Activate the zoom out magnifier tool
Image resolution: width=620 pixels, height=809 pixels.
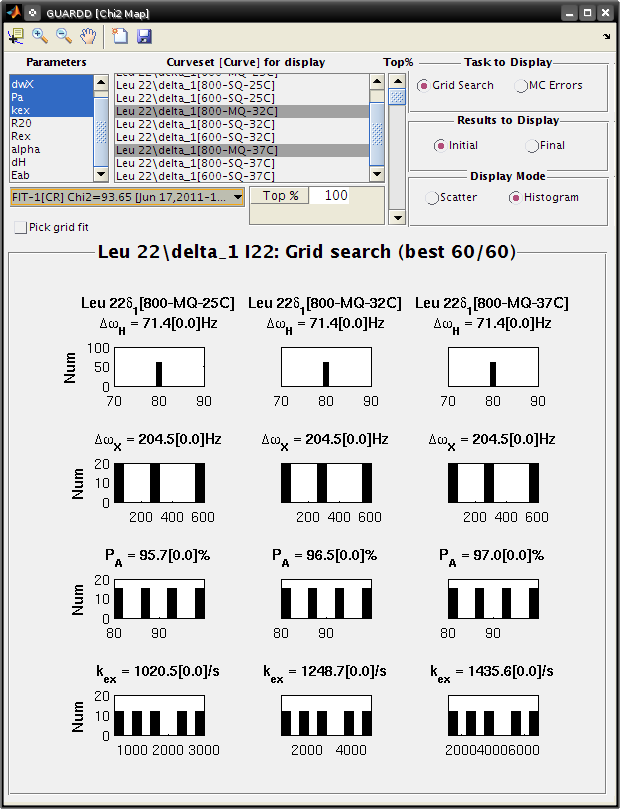pyautogui.click(x=64, y=36)
